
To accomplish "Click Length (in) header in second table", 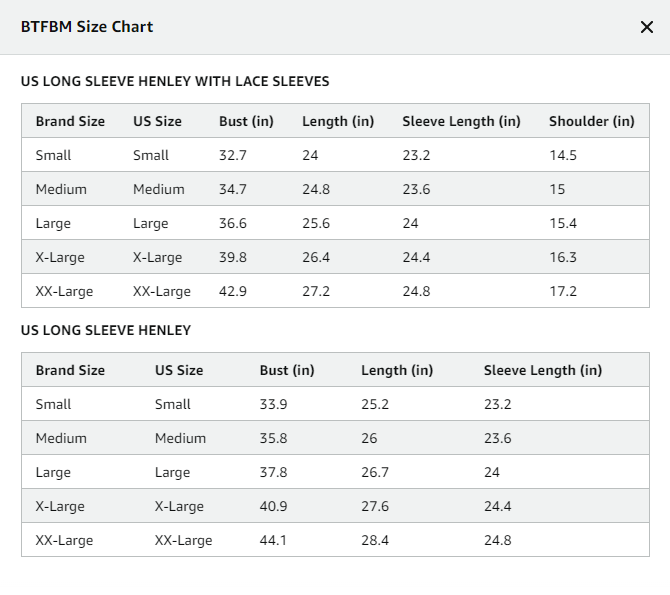I will point(397,370).
